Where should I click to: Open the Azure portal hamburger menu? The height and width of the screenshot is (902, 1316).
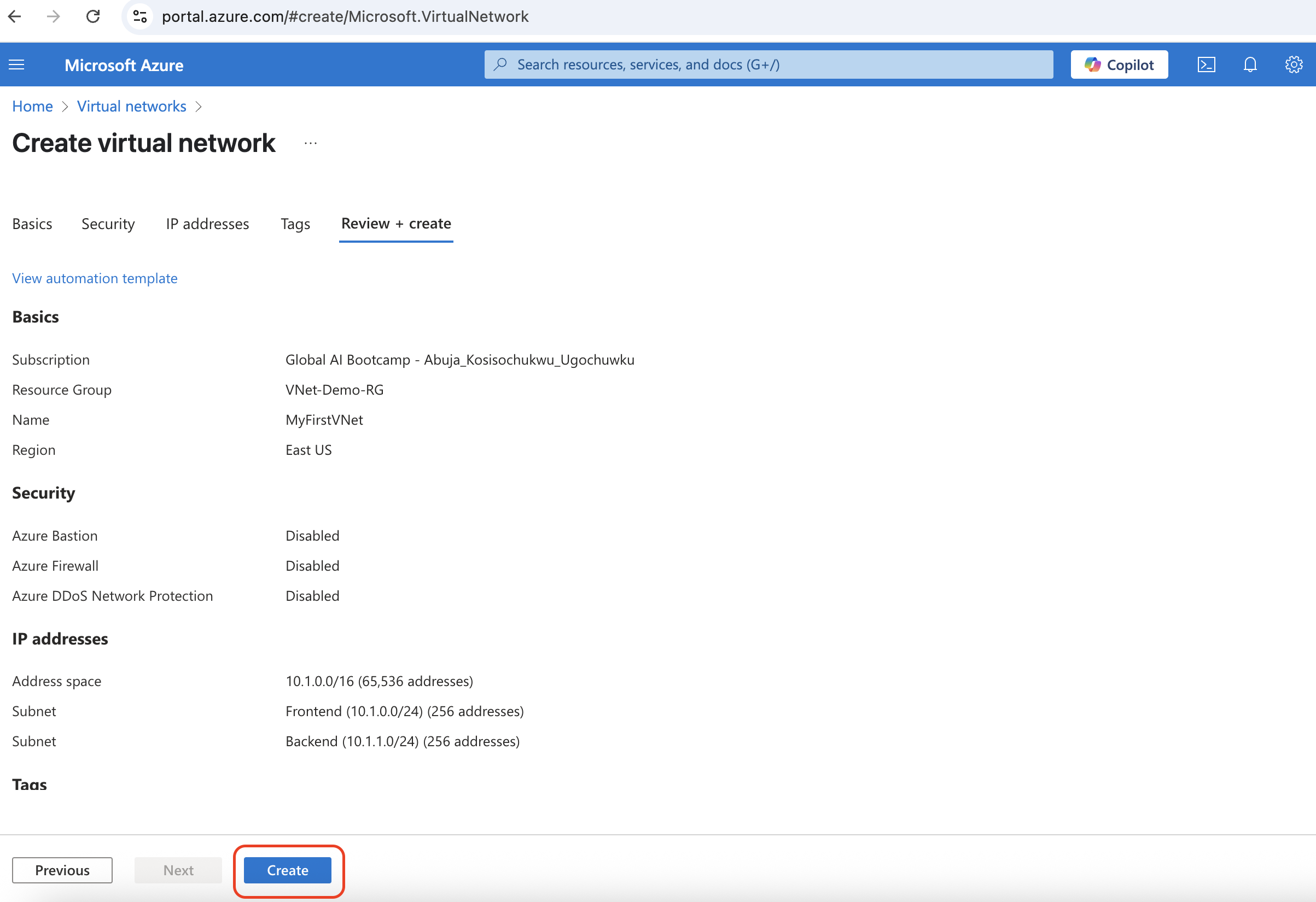click(17, 65)
